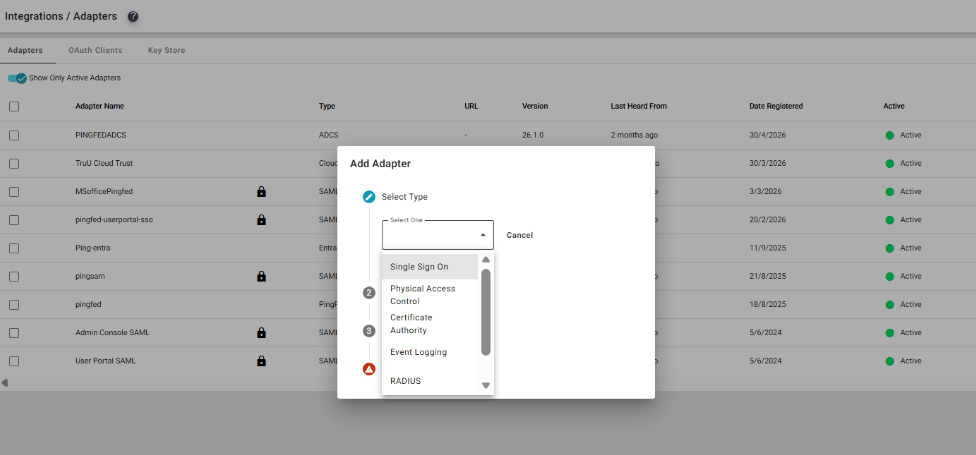Image resolution: width=976 pixels, height=455 pixels.
Task: Sort by Active column header
Action: (894, 106)
